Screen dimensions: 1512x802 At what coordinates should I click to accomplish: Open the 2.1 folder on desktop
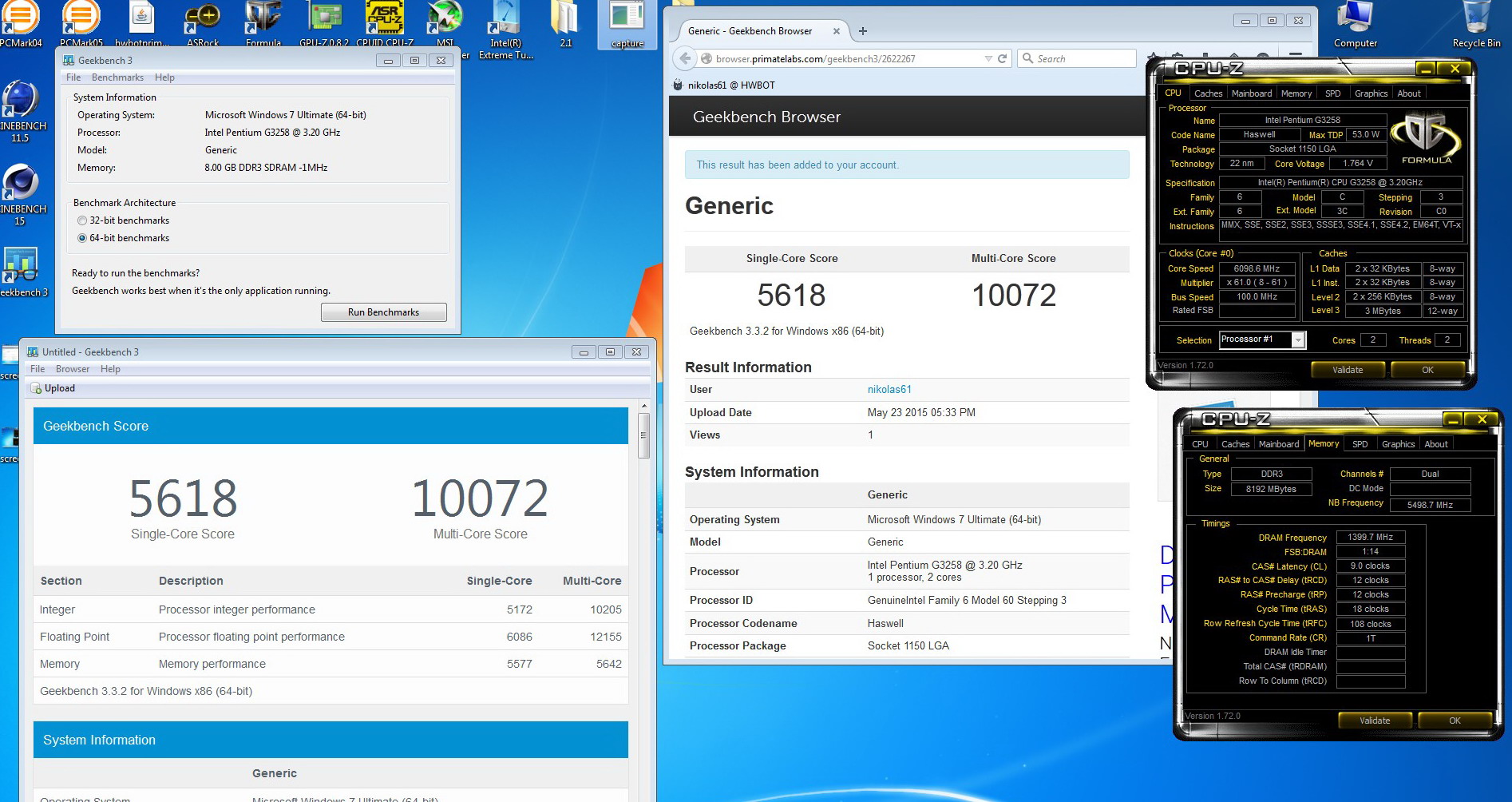coord(565,24)
